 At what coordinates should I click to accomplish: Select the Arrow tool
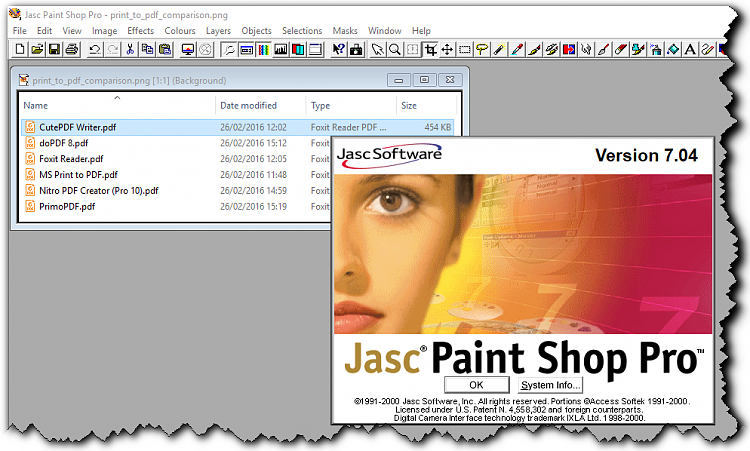coord(377,49)
